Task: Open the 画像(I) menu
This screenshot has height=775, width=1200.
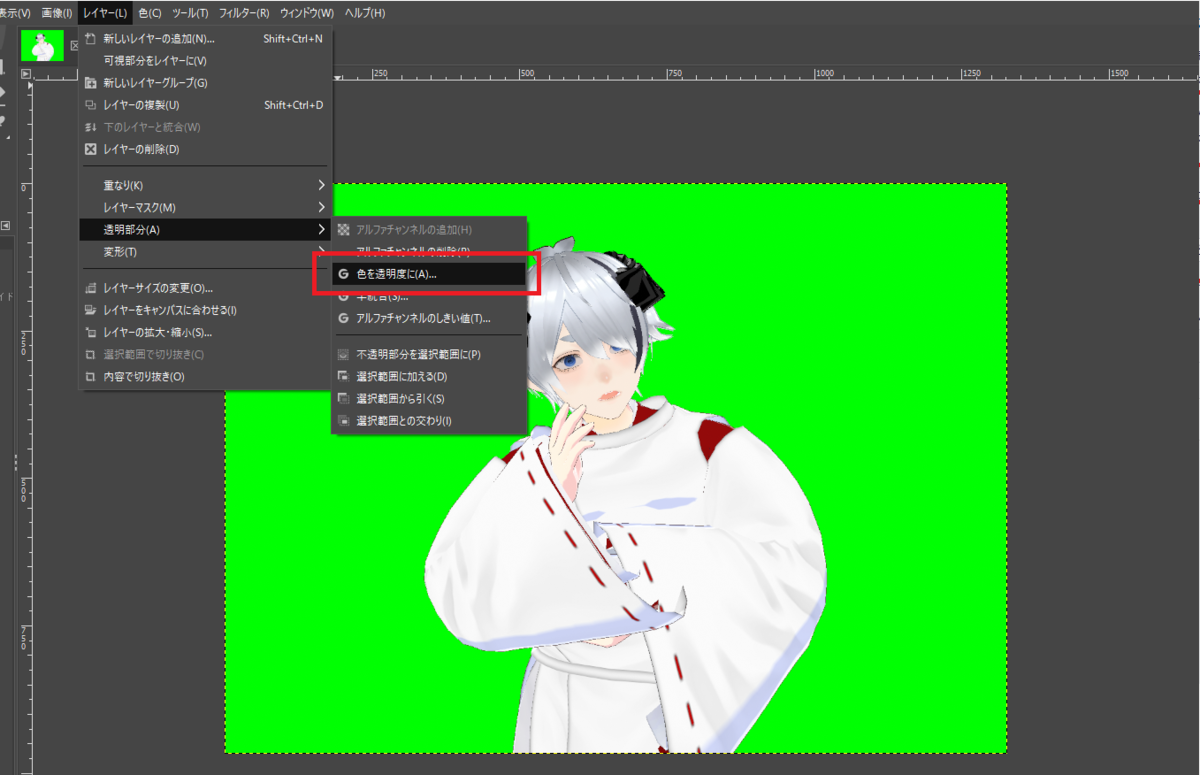Action: 57,13
